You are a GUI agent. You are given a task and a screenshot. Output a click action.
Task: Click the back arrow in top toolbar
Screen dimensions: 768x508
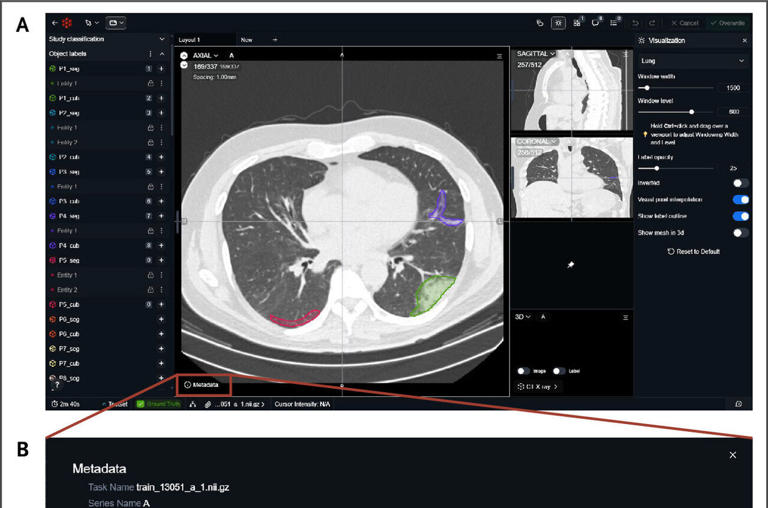[54, 23]
